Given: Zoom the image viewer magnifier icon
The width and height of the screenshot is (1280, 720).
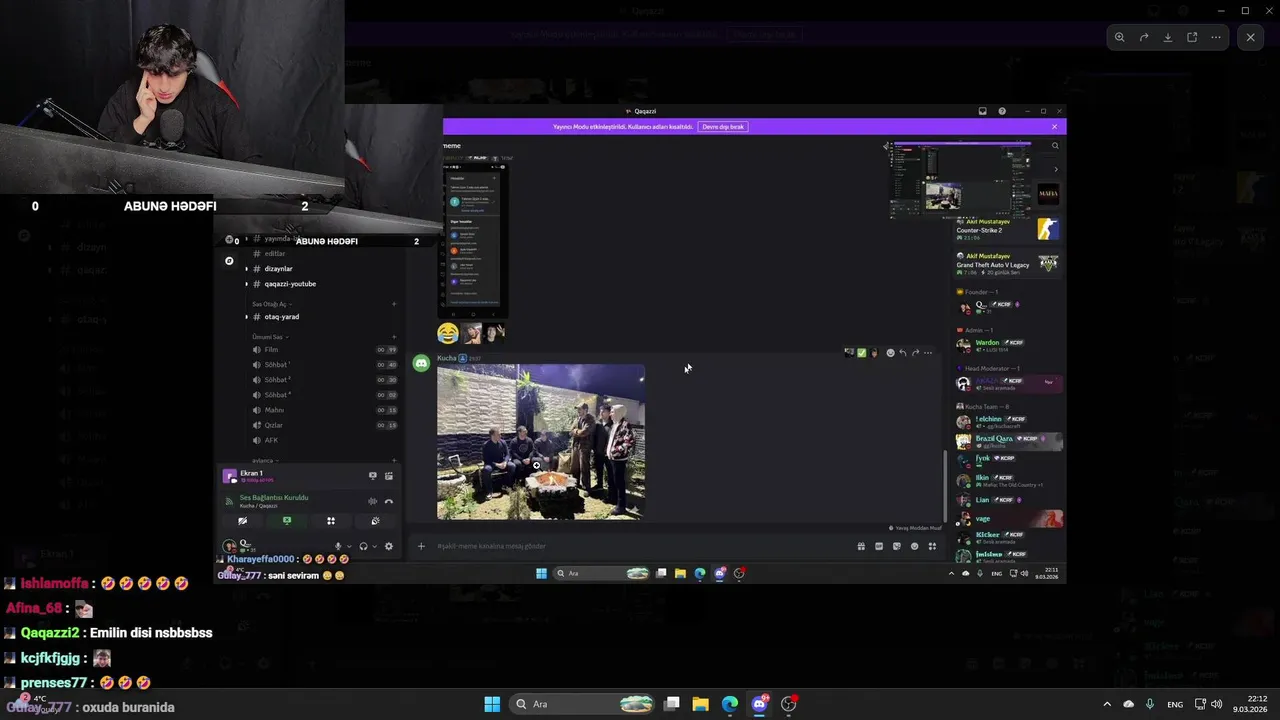Looking at the screenshot, I should point(1120,37).
